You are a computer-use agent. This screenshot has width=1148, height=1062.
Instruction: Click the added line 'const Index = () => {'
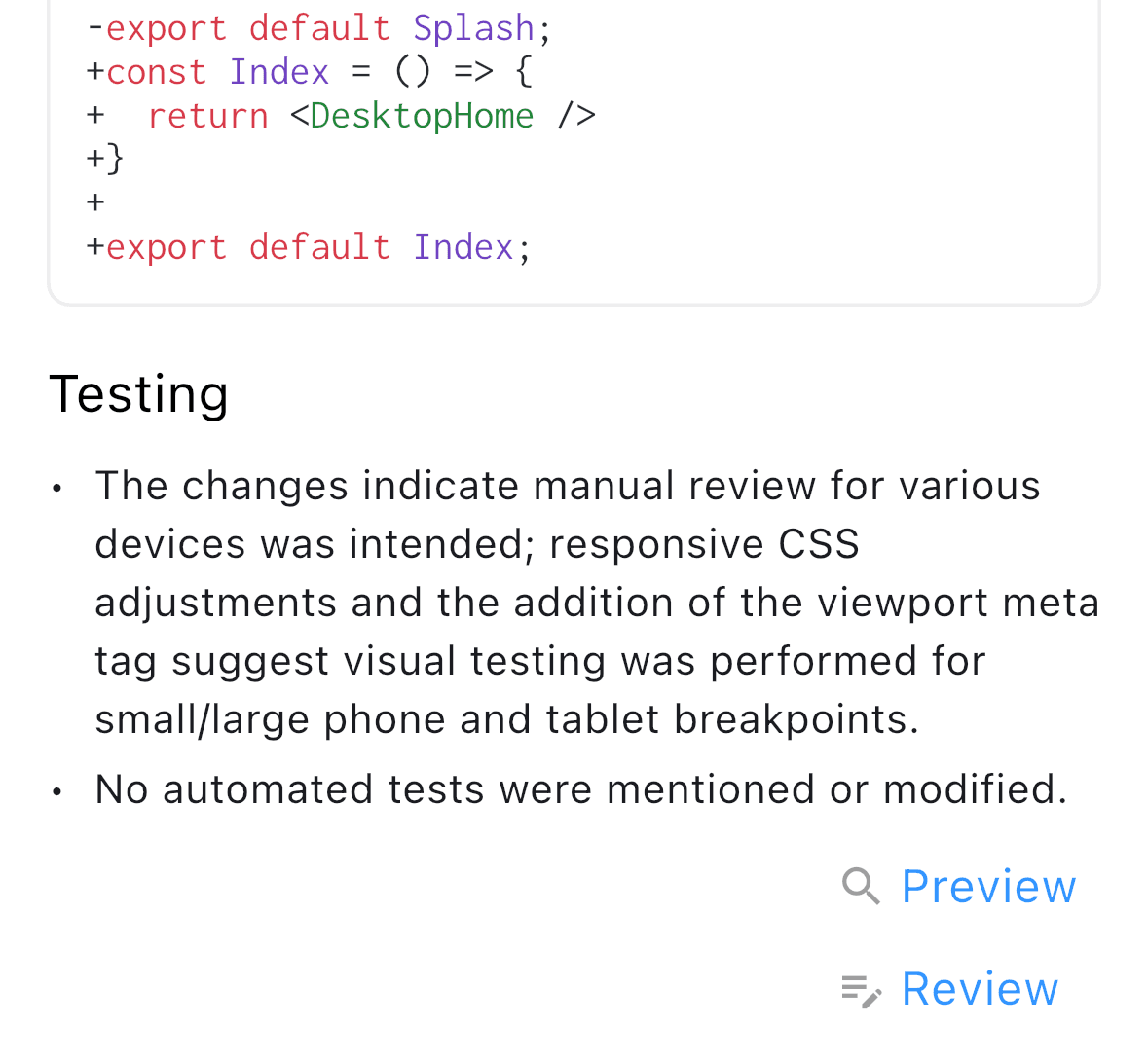click(x=310, y=72)
